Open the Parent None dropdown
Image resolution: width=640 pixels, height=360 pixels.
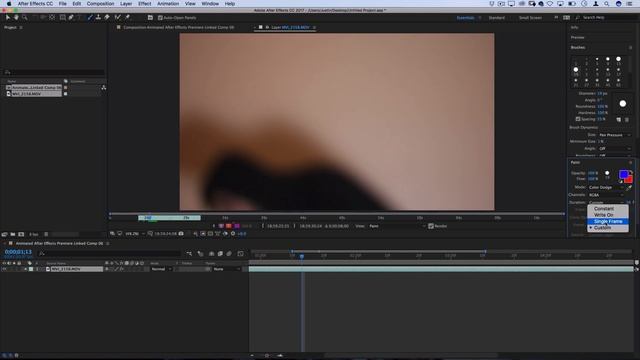(227, 269)
